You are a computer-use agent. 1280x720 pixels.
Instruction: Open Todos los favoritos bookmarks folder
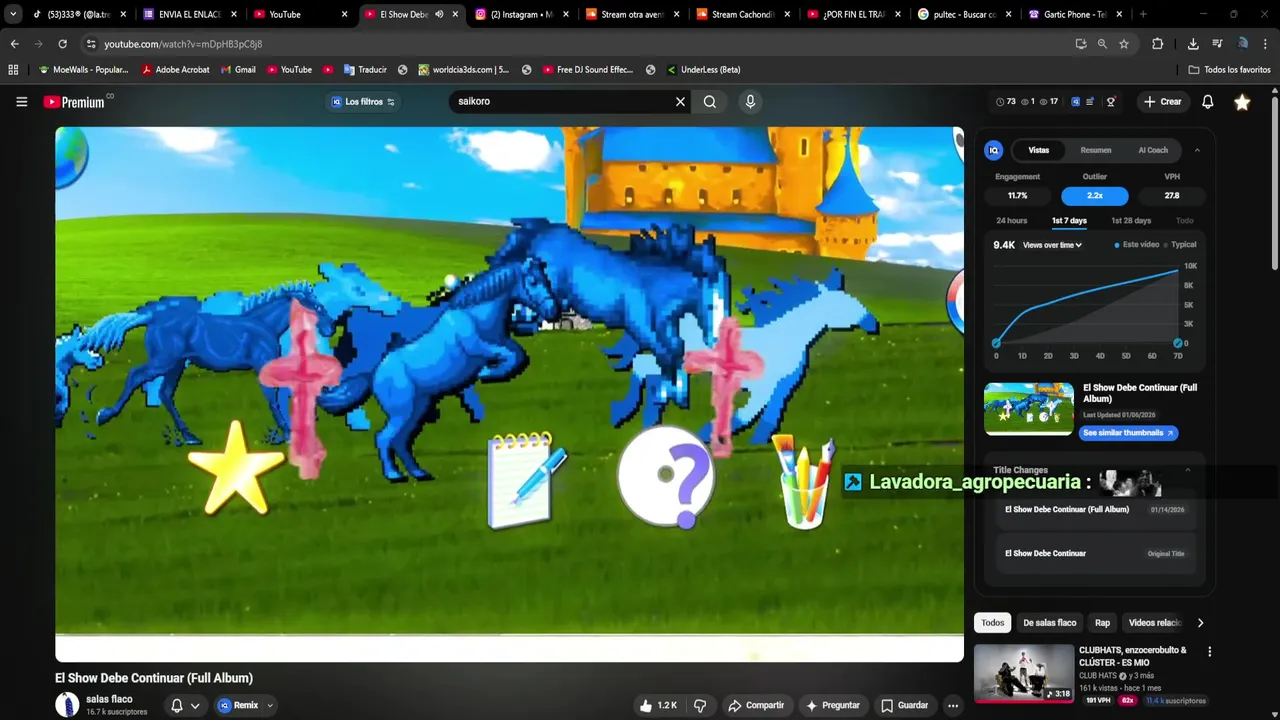1229,70
